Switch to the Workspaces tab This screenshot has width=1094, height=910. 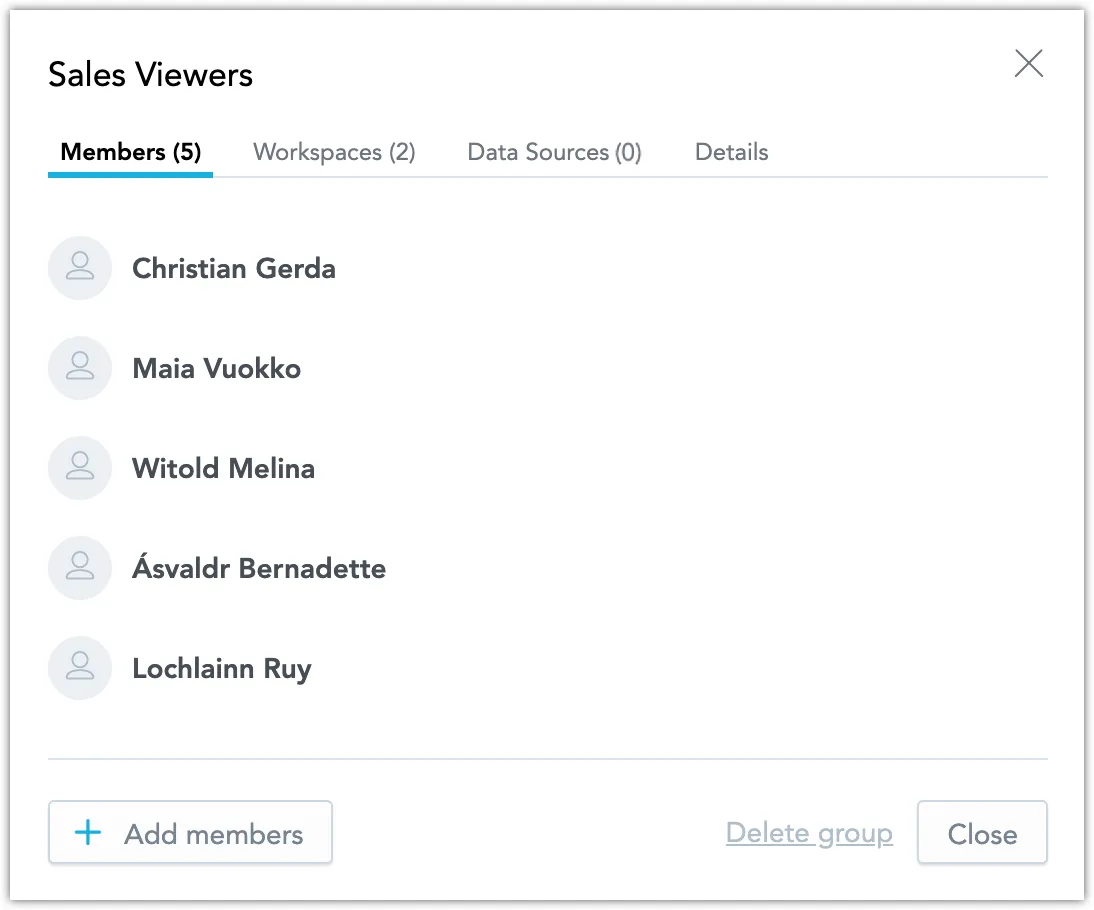(334, 152)
